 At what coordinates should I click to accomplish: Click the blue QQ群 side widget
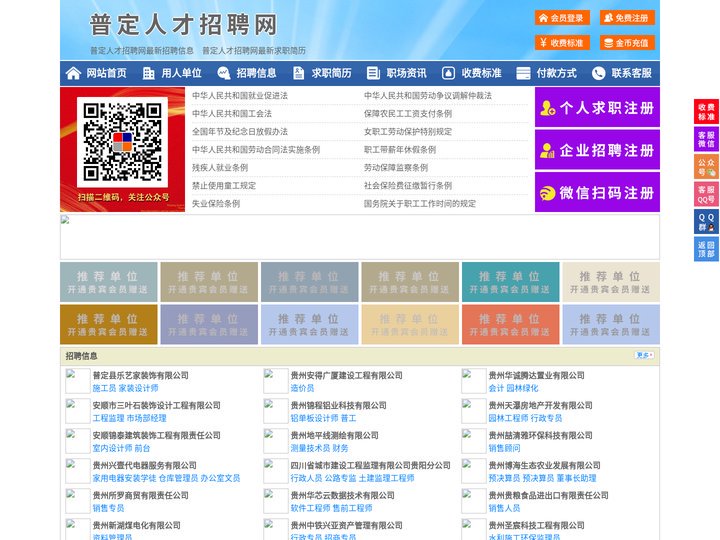(x=706, y=222)
